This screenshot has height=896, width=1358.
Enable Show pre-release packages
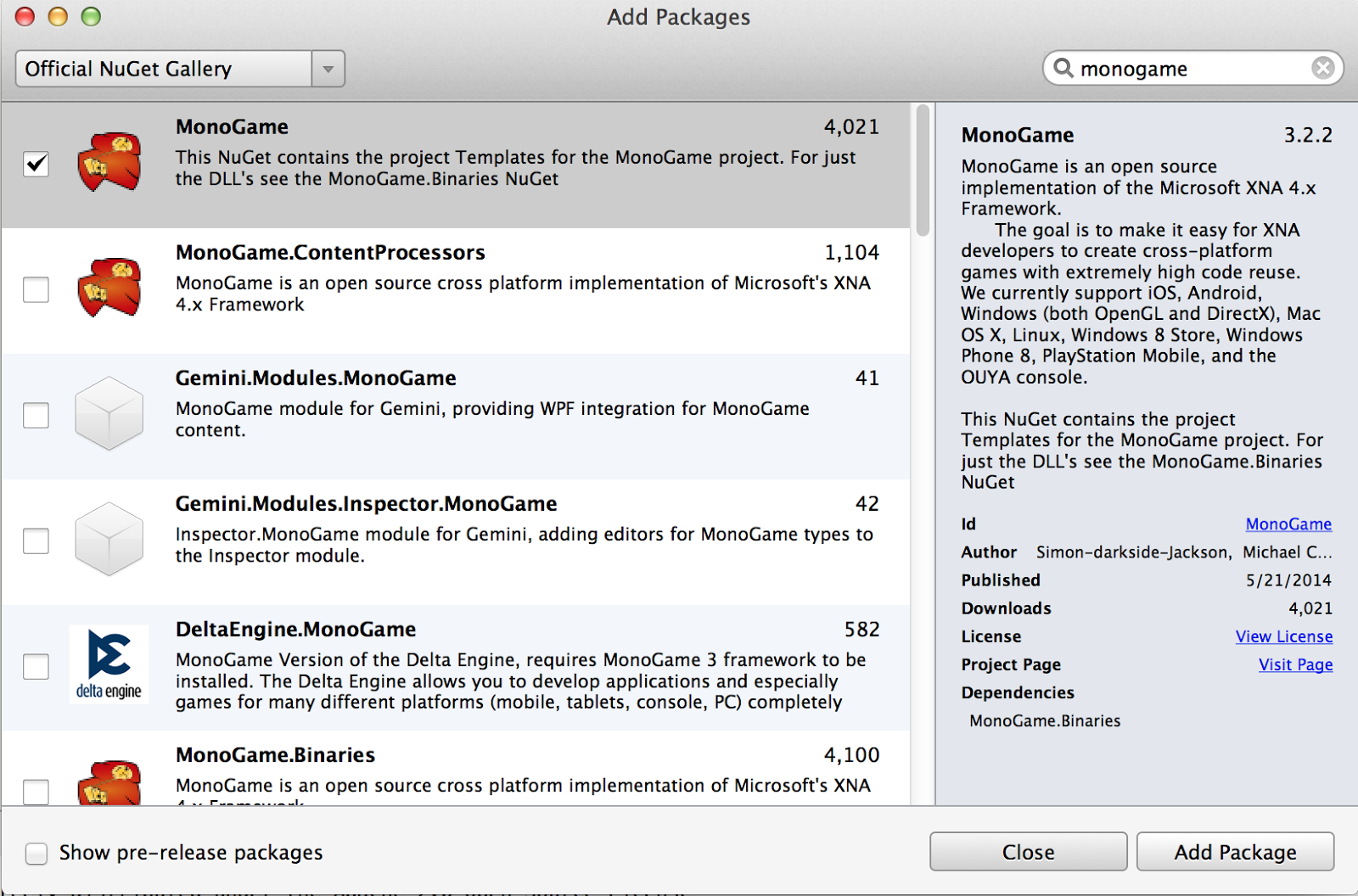(36, 853)
